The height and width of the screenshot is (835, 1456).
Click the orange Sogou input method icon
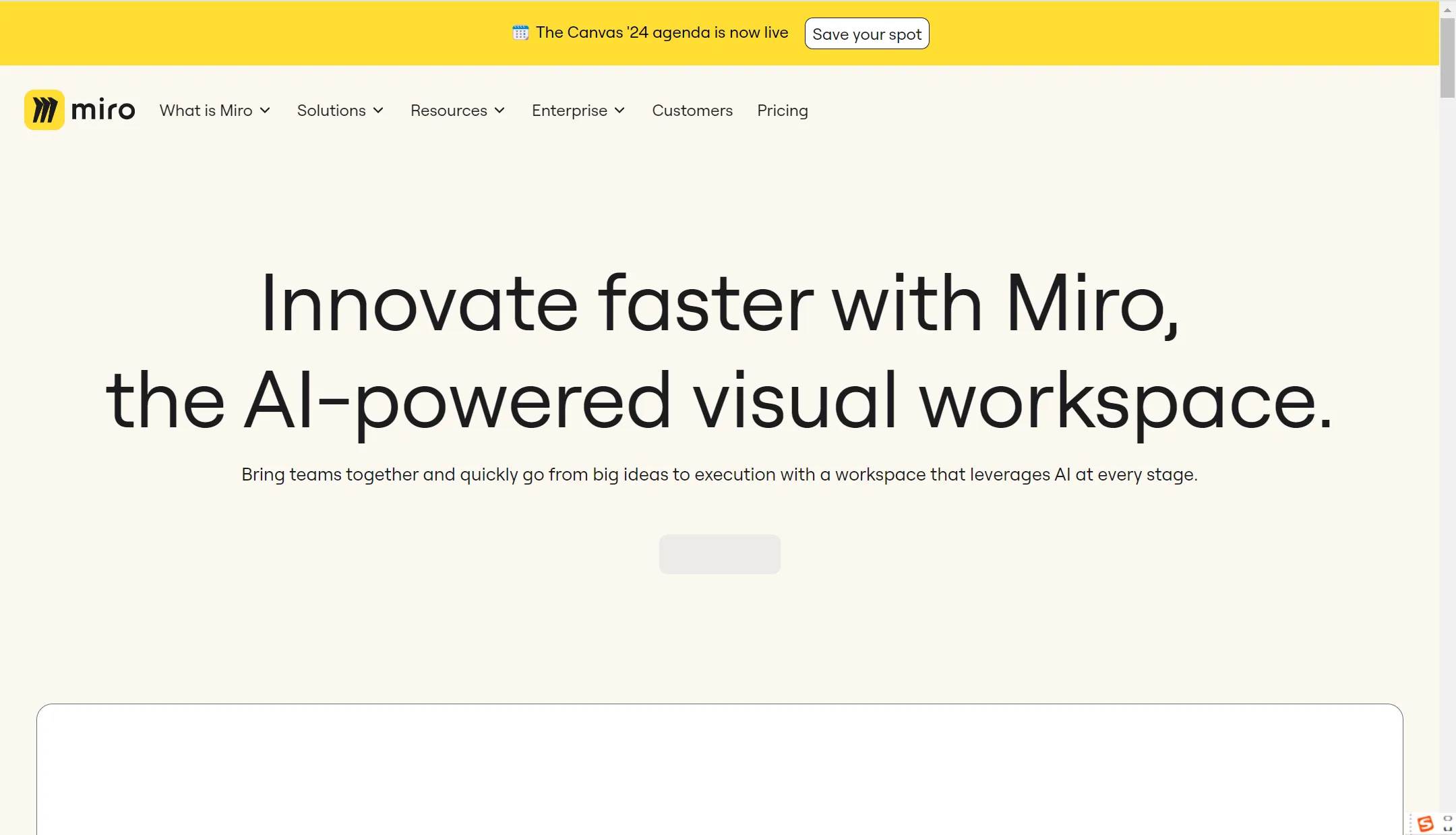click(x=1425, y=824)
